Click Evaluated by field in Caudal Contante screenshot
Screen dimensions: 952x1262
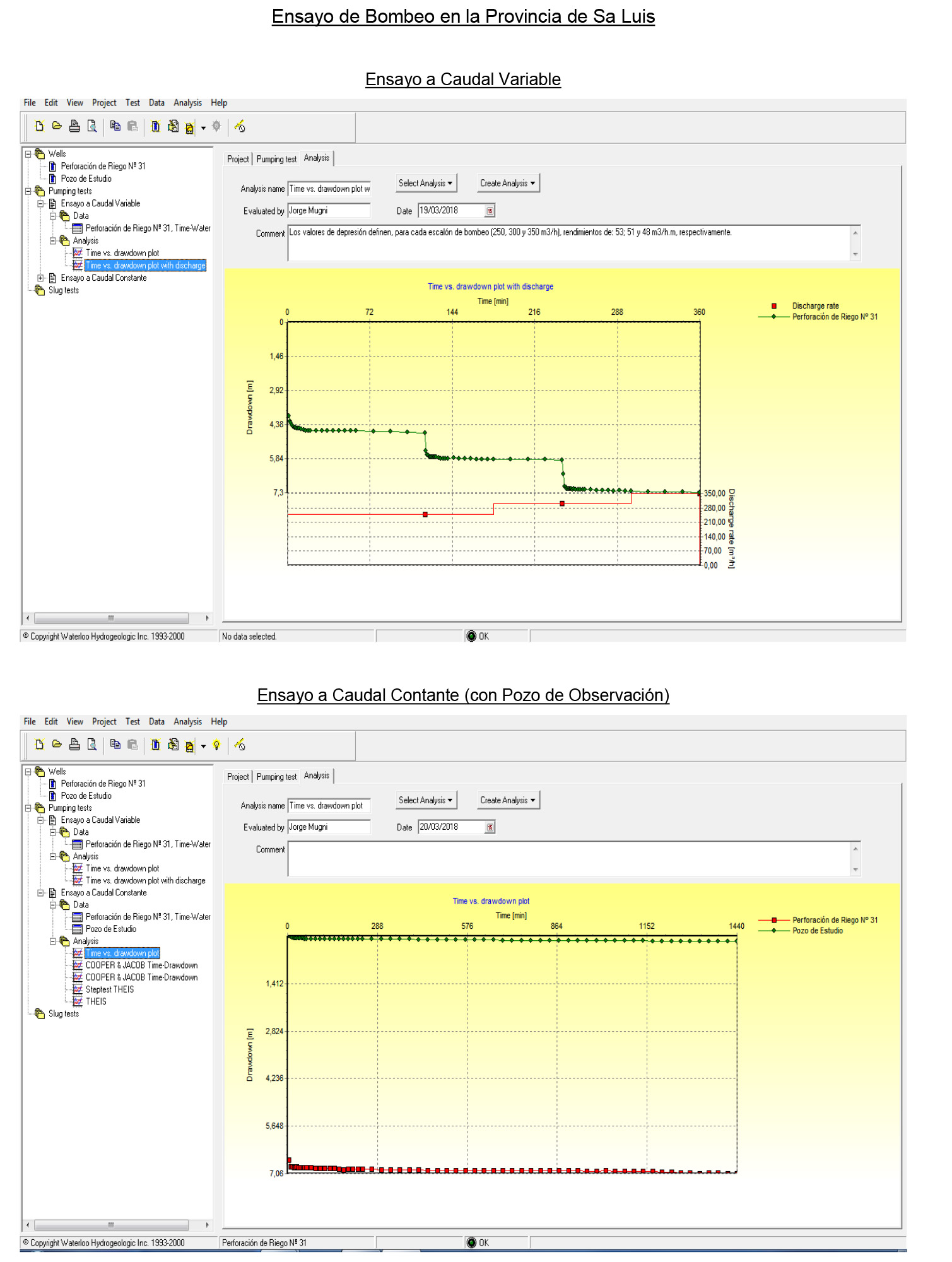click(x=329, y=827)
